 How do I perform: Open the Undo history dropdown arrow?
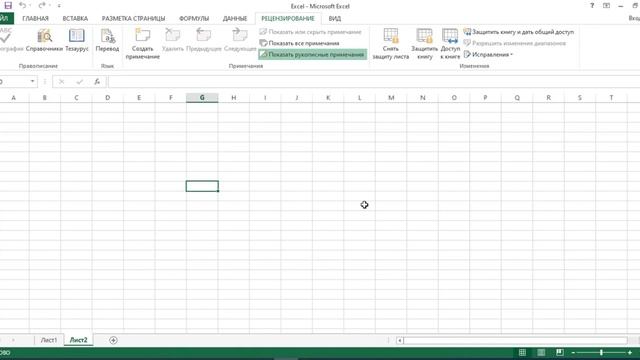click(30, 6)
